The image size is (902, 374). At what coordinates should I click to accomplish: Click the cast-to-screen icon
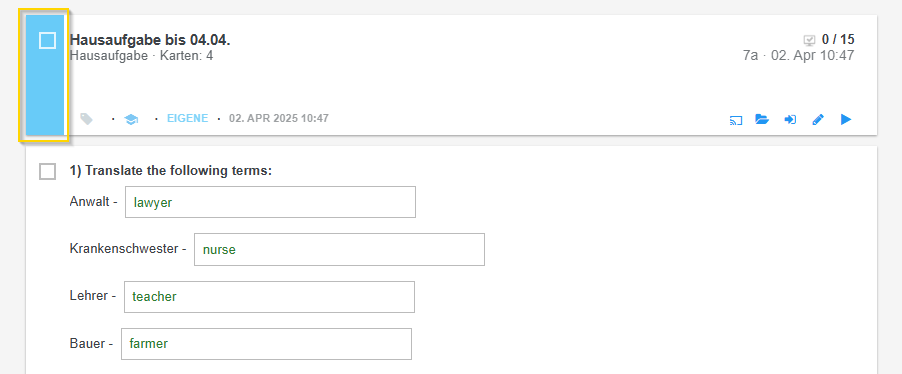point(735,120)
